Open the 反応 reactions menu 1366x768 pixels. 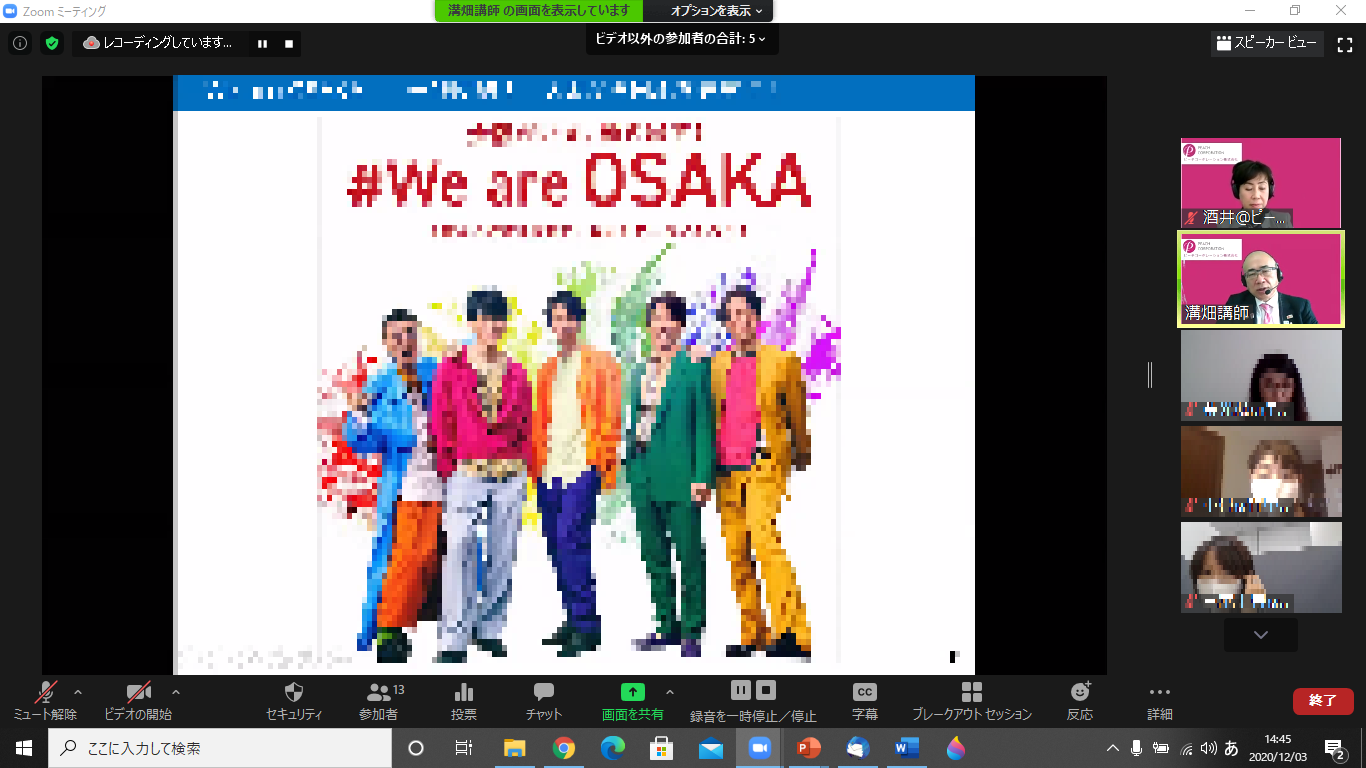pos(1080,701)
